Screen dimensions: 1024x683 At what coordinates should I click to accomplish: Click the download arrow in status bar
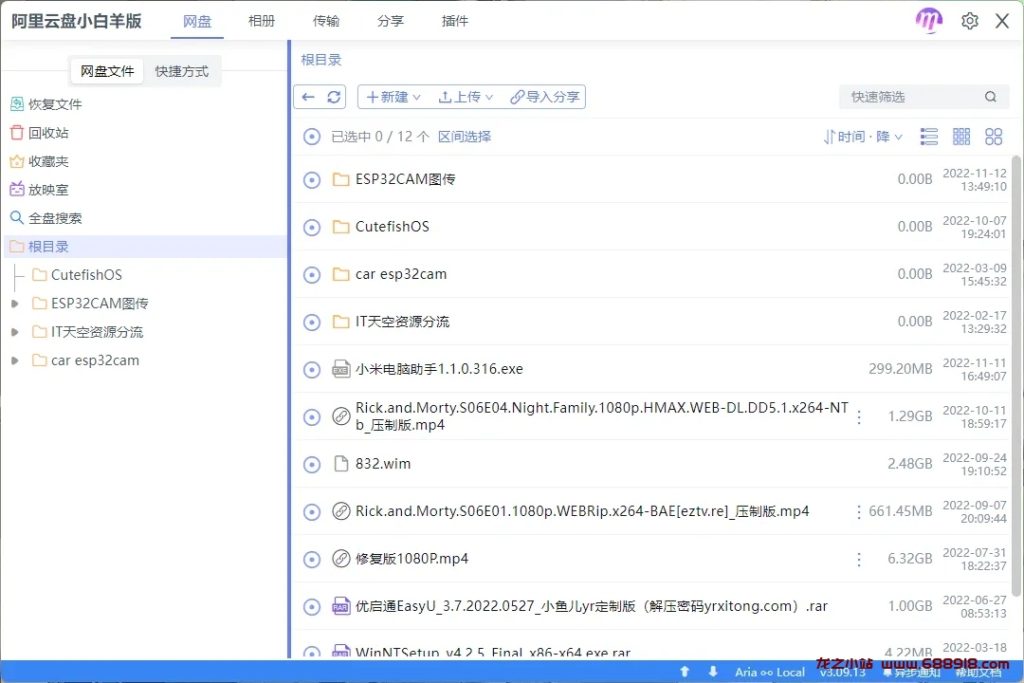click(712, 671)
